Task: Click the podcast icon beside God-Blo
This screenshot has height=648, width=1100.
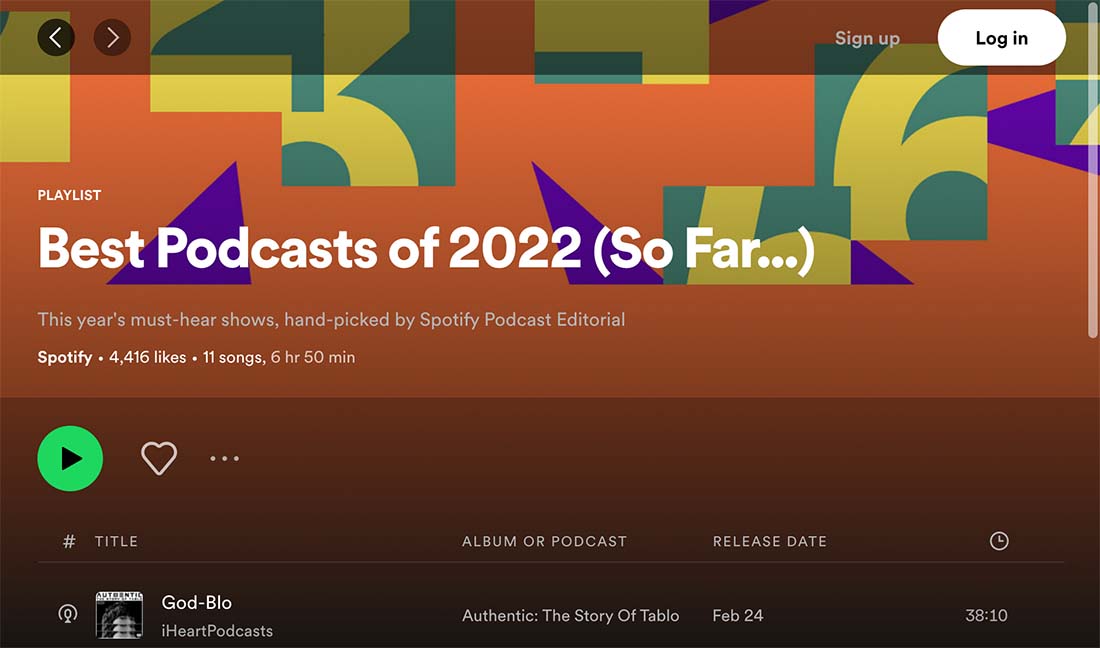Action: pyautogui.click(x=67, y=615)
